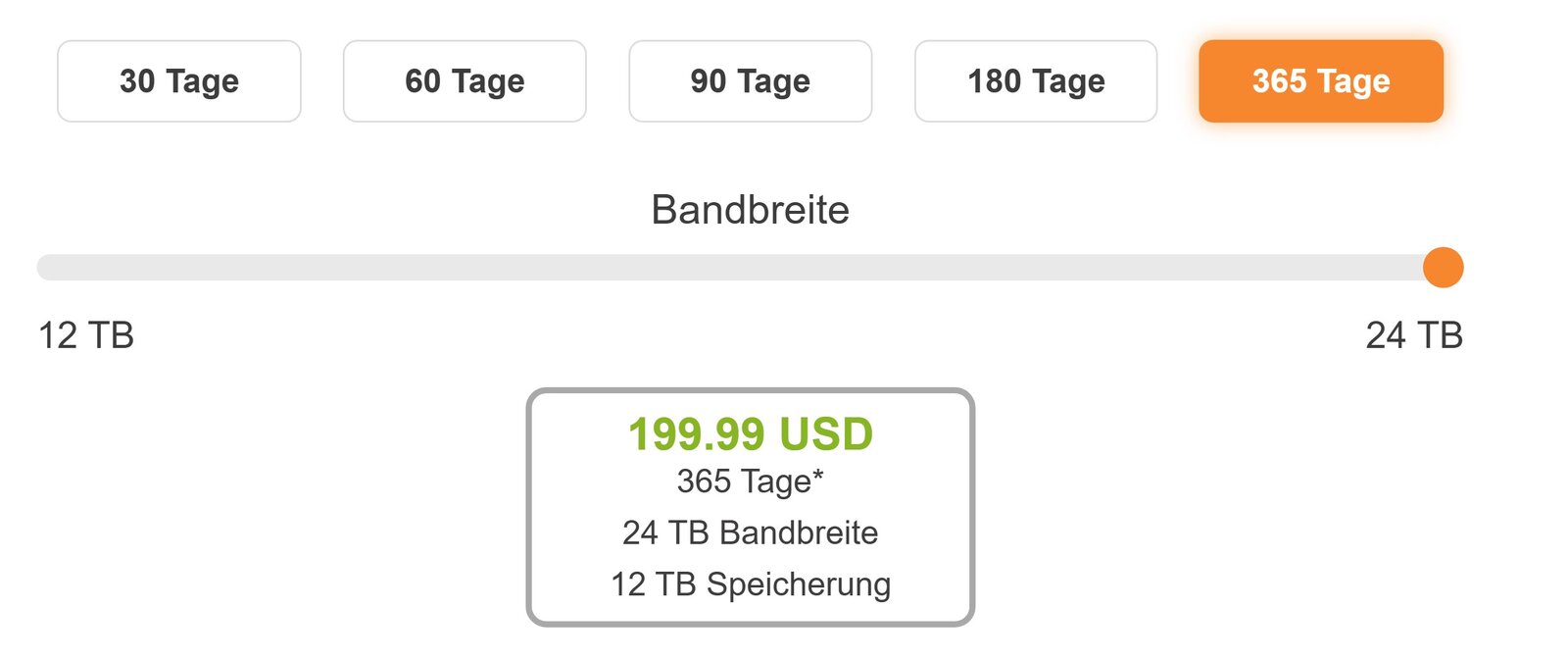The height and width of the screenshot is (658, 1568).
Task: Switch to the 180 Tage plan
Action: [x=1036, y=81]
